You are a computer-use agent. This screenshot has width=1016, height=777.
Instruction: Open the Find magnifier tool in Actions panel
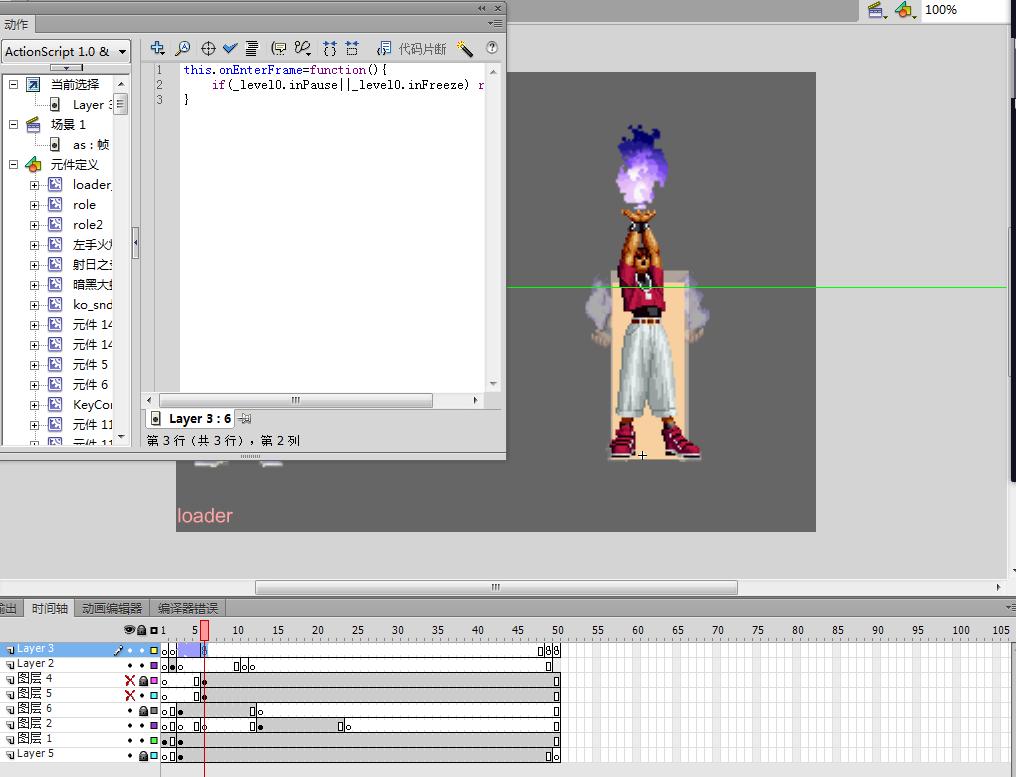[183, 48]
